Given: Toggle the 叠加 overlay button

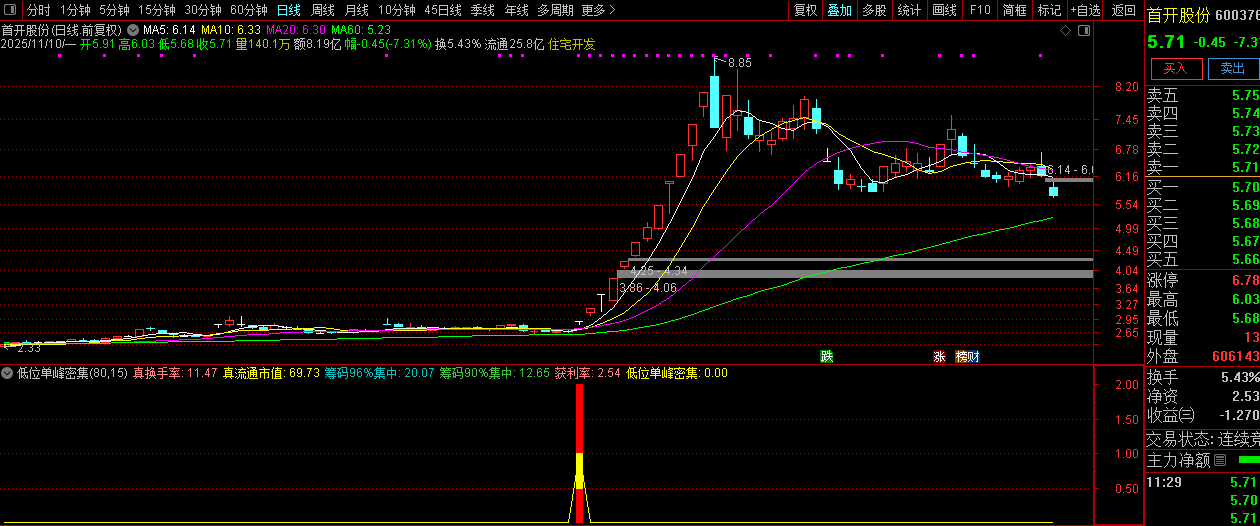Looking at the screenshot, I should [839, 10].
